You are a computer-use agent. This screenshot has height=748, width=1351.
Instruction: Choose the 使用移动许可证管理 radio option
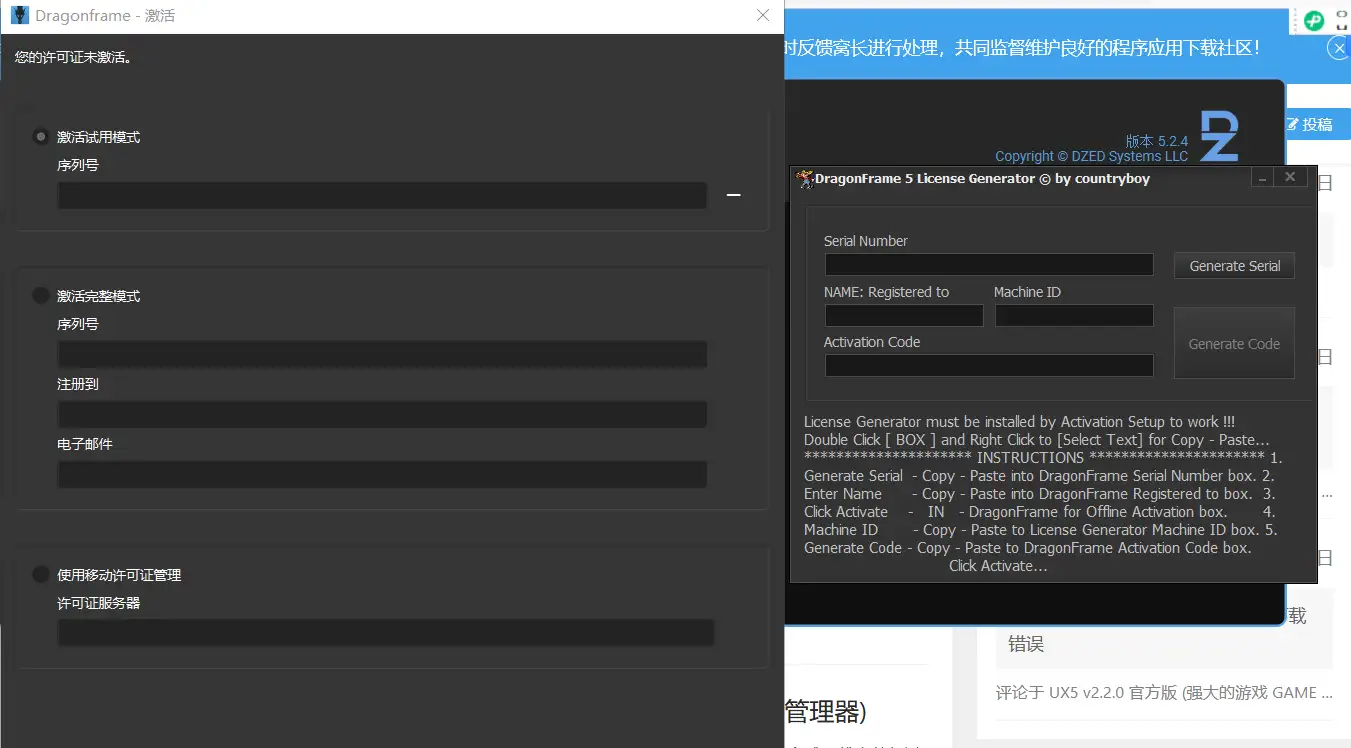(x=41, y=575)
